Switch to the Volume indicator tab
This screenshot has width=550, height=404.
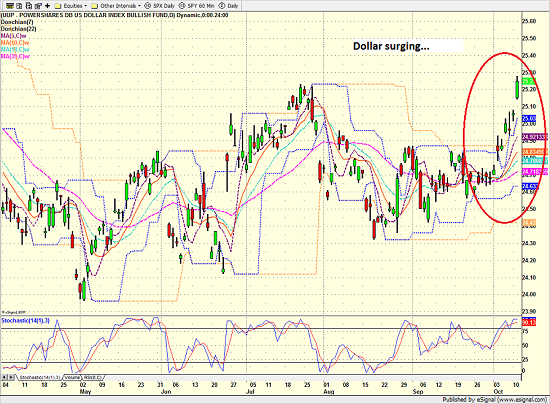point(72,377)
